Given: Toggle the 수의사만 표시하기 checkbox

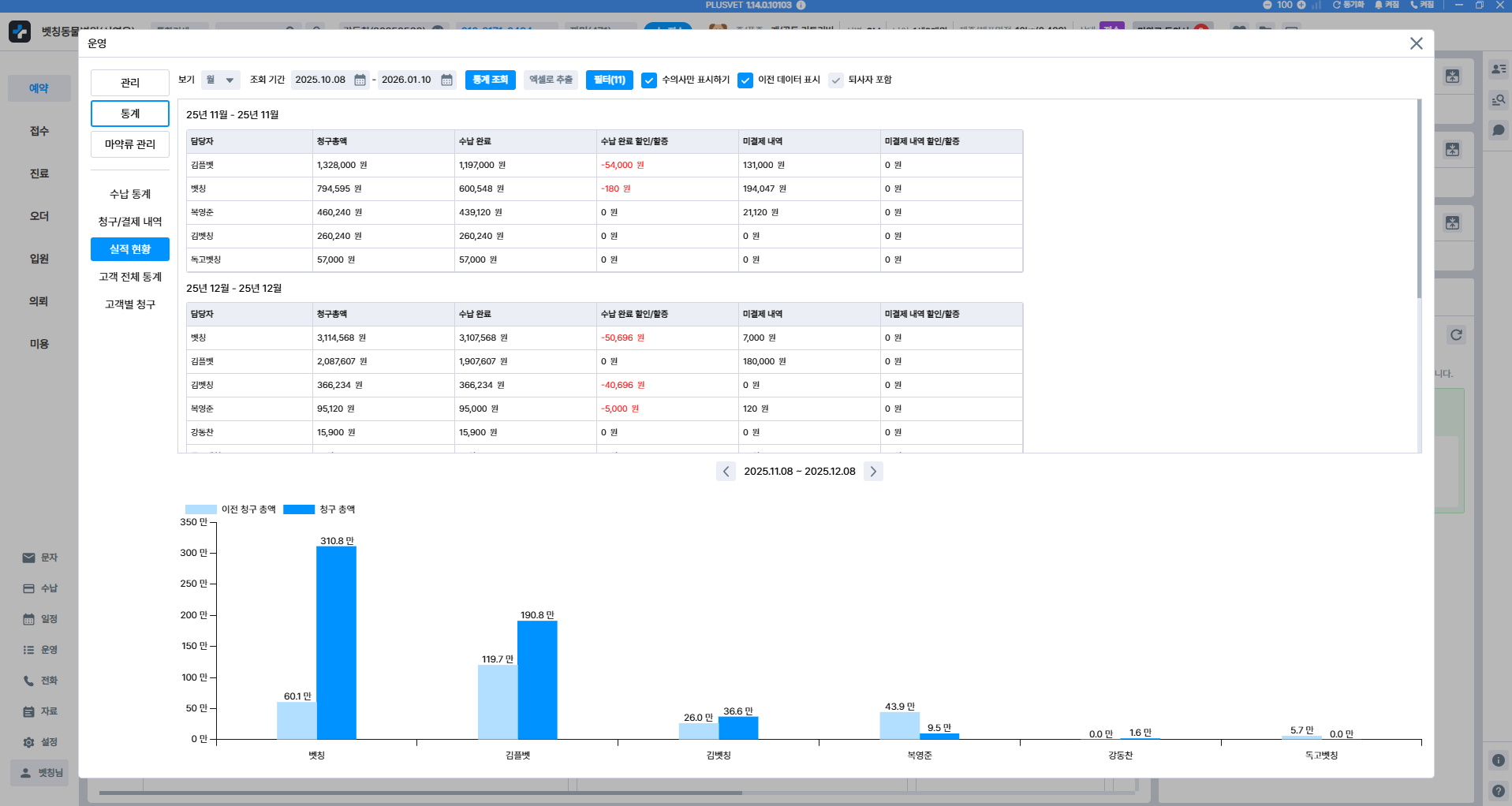Looking at the screenshot, I should 649,80.
